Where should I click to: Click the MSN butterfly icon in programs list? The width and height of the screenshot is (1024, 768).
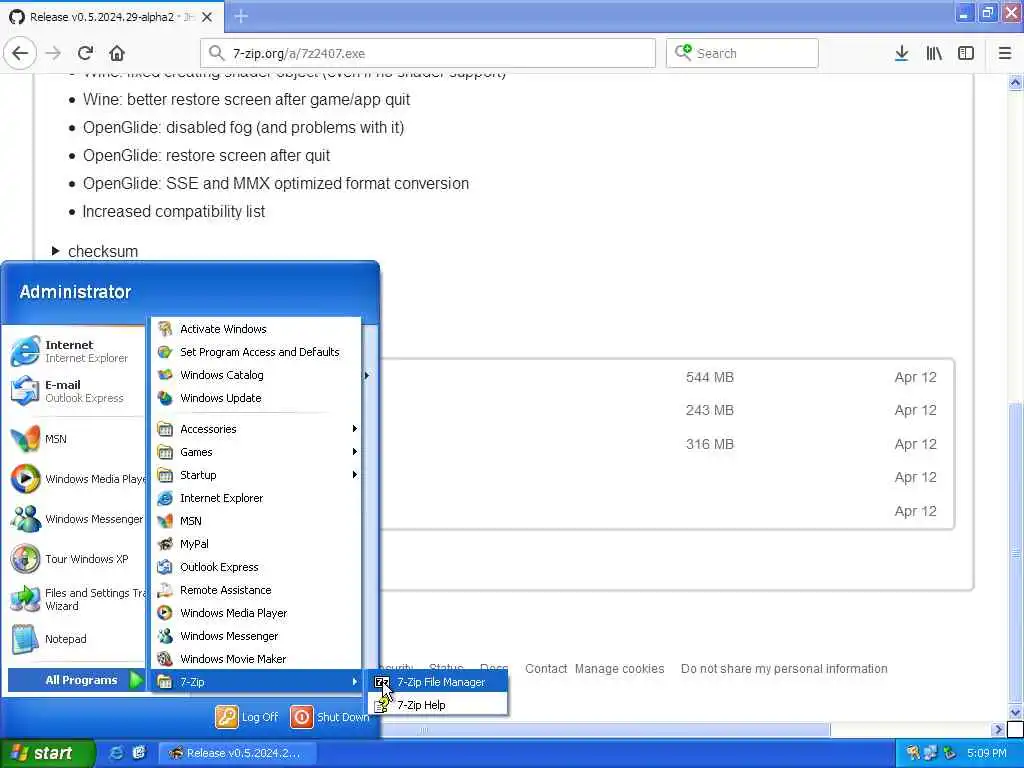tap(165, 520)
